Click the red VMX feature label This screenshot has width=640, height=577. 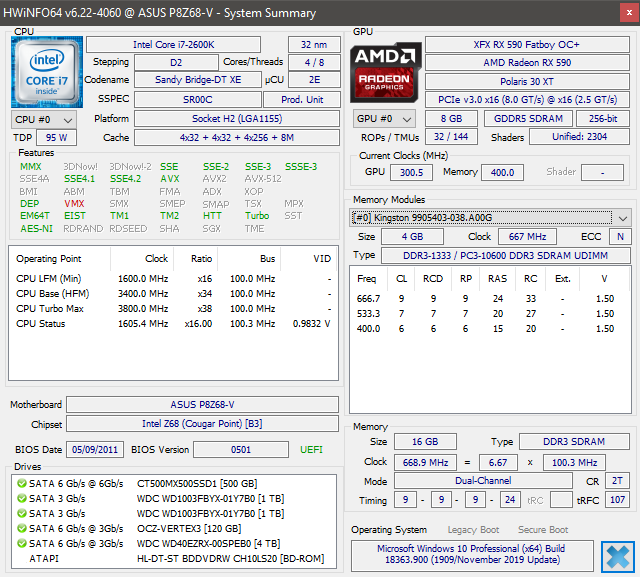(x=74, y=204)
